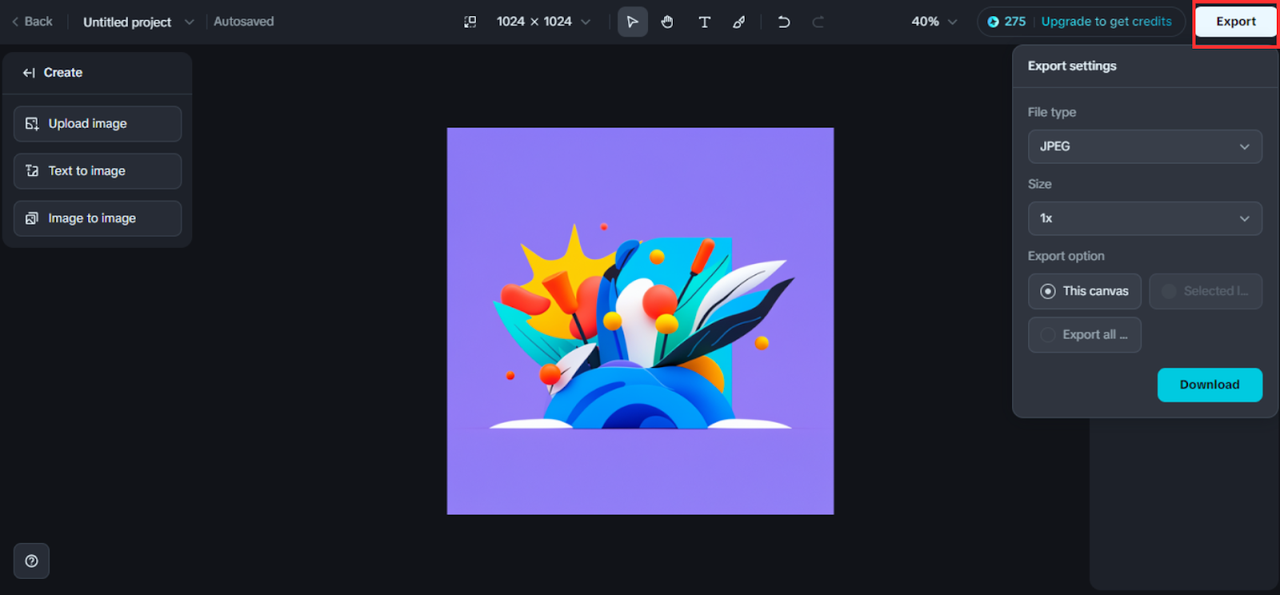
Task: Collapse the Create panel
Action: point(29,73)
